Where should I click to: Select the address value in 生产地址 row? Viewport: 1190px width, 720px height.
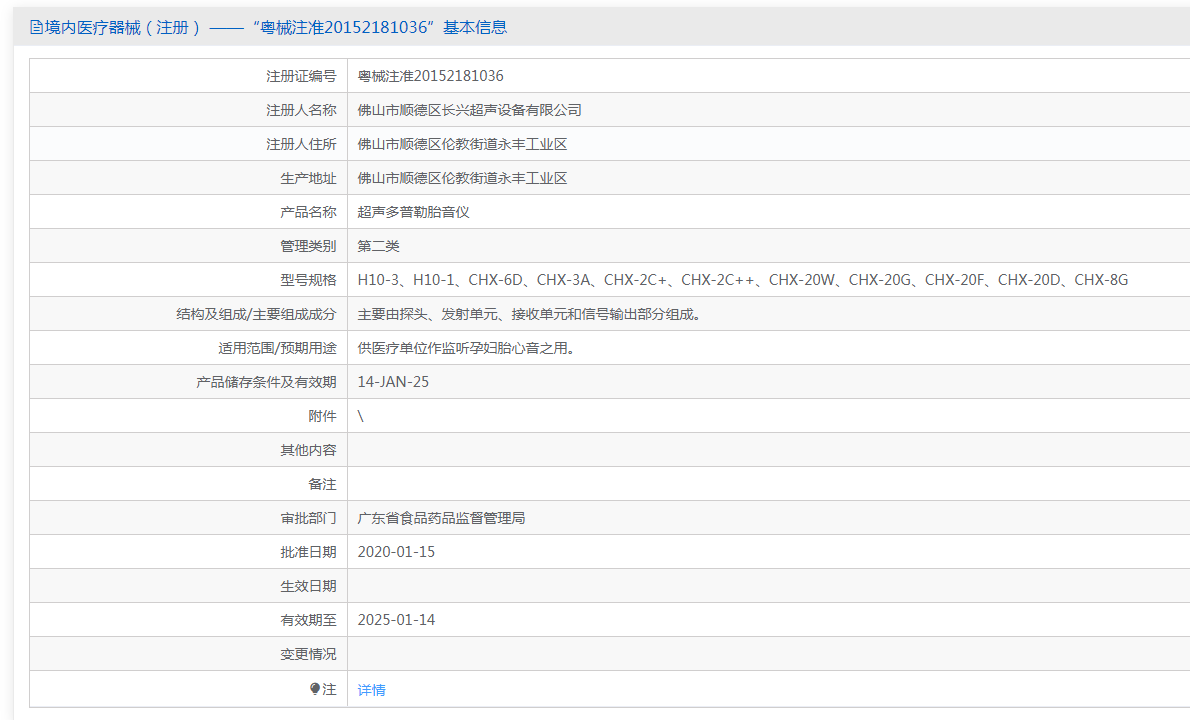(462, 178)
